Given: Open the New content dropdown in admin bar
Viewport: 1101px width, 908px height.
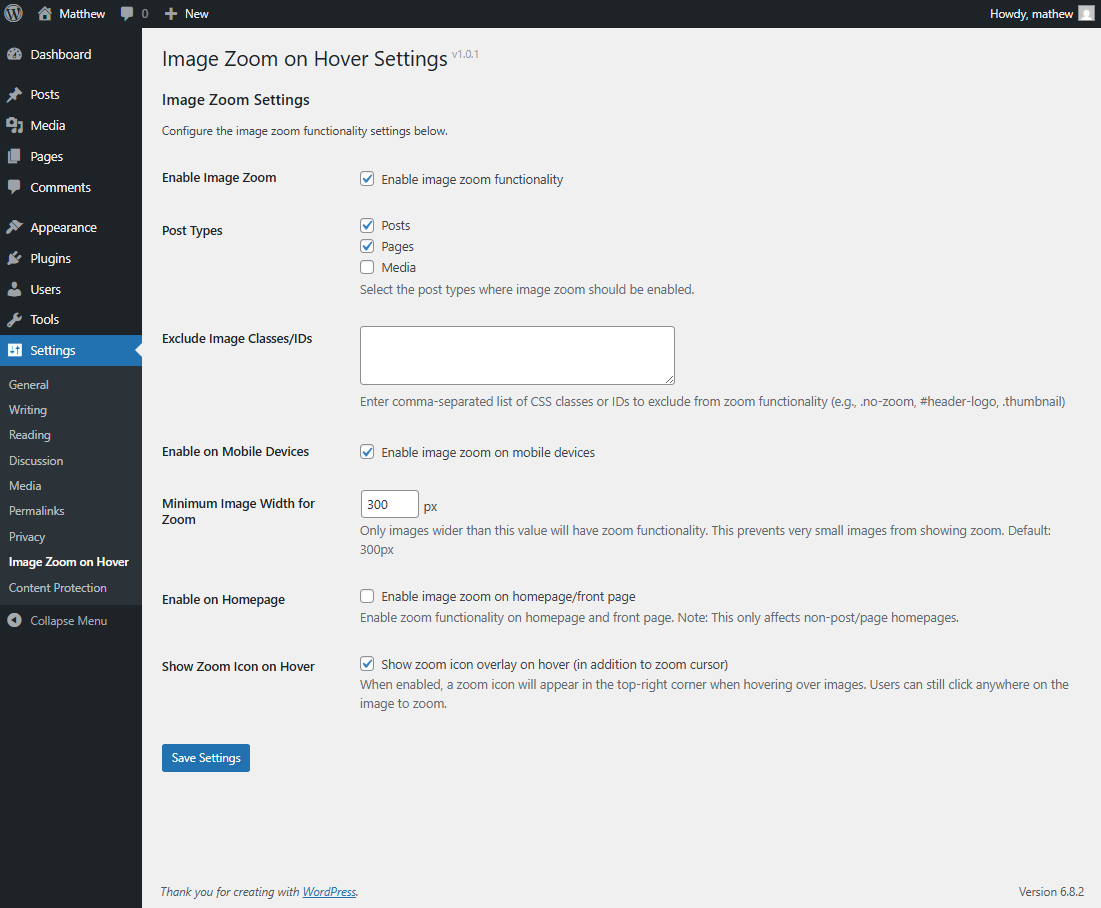Looking at the screenshot, I should [187, 14].
